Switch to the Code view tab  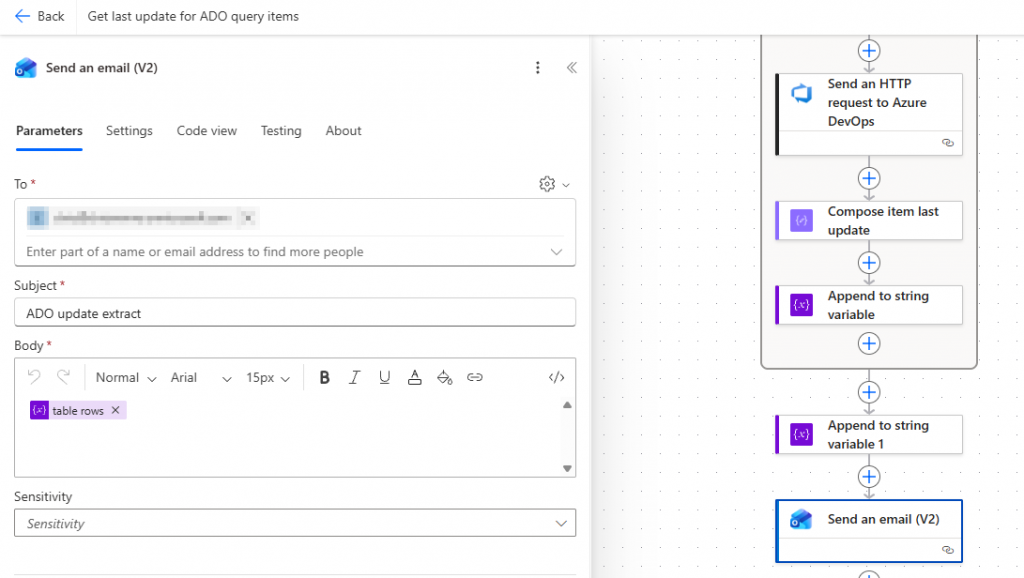[x=207, y=131]
